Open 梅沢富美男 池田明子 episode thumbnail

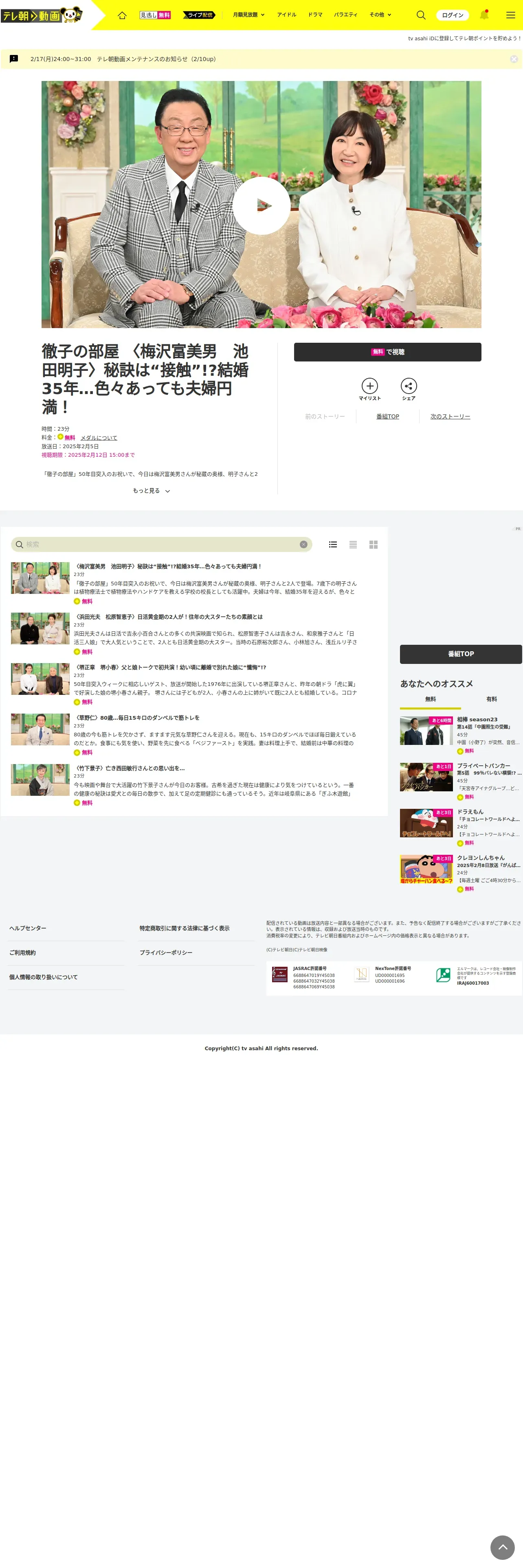click(x=40, y=578)
